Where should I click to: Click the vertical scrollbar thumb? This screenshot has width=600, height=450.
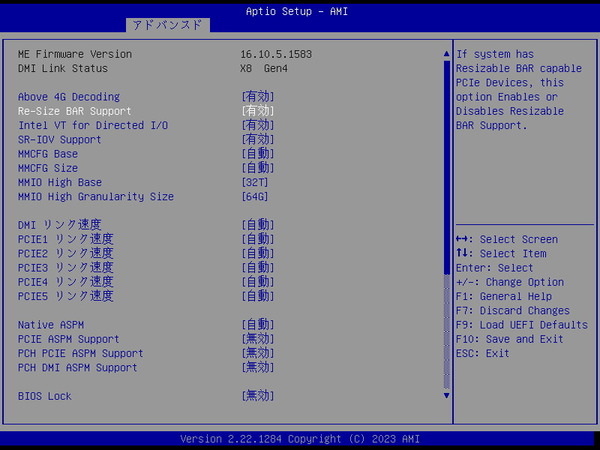coord(446,167)
